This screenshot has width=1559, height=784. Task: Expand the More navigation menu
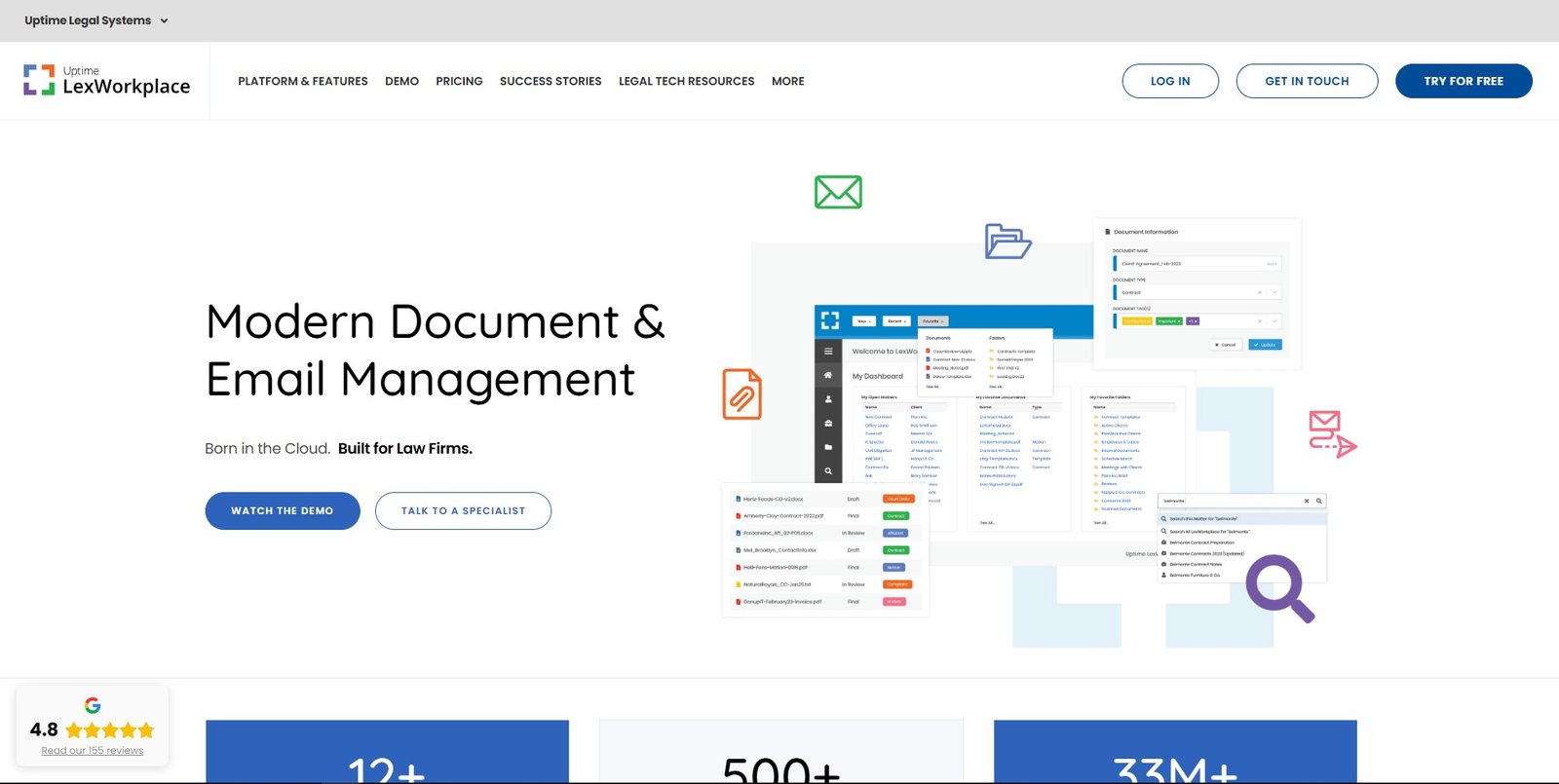point(787,82)
